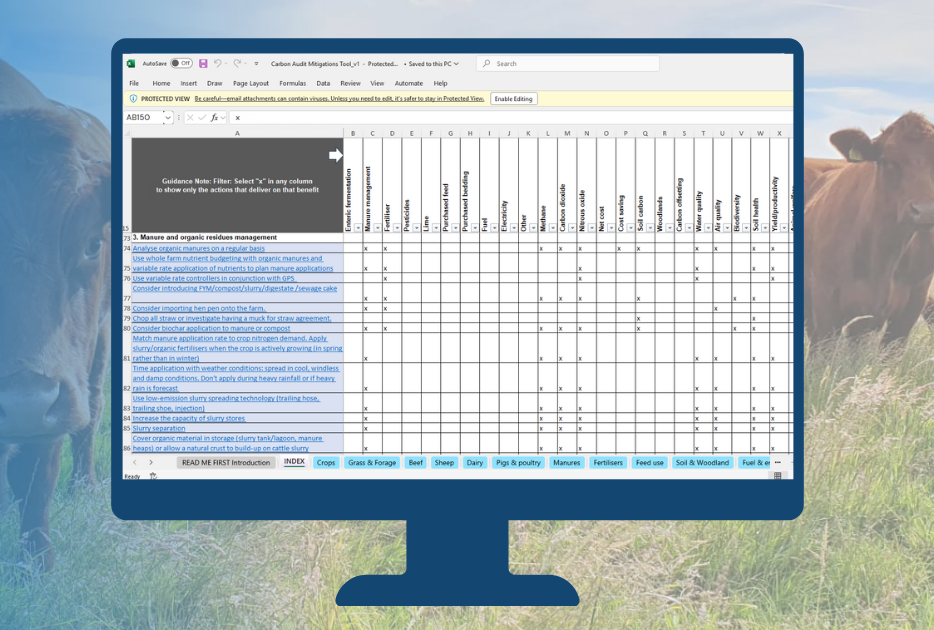934x630 pixels.
Task: Open 'Slurry separation' link
Action: [158, 428]
